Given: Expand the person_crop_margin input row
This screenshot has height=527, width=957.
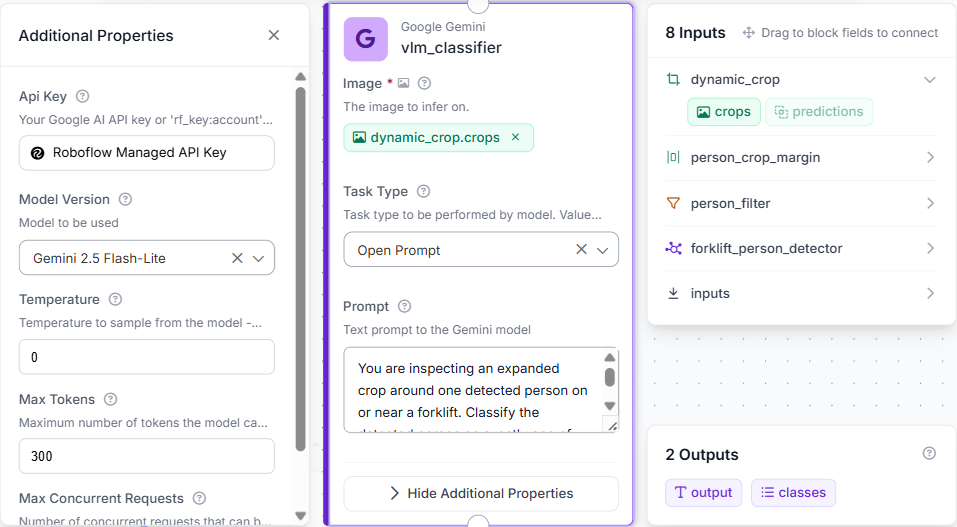Looking at the screenshot, I should click(801, 158).
